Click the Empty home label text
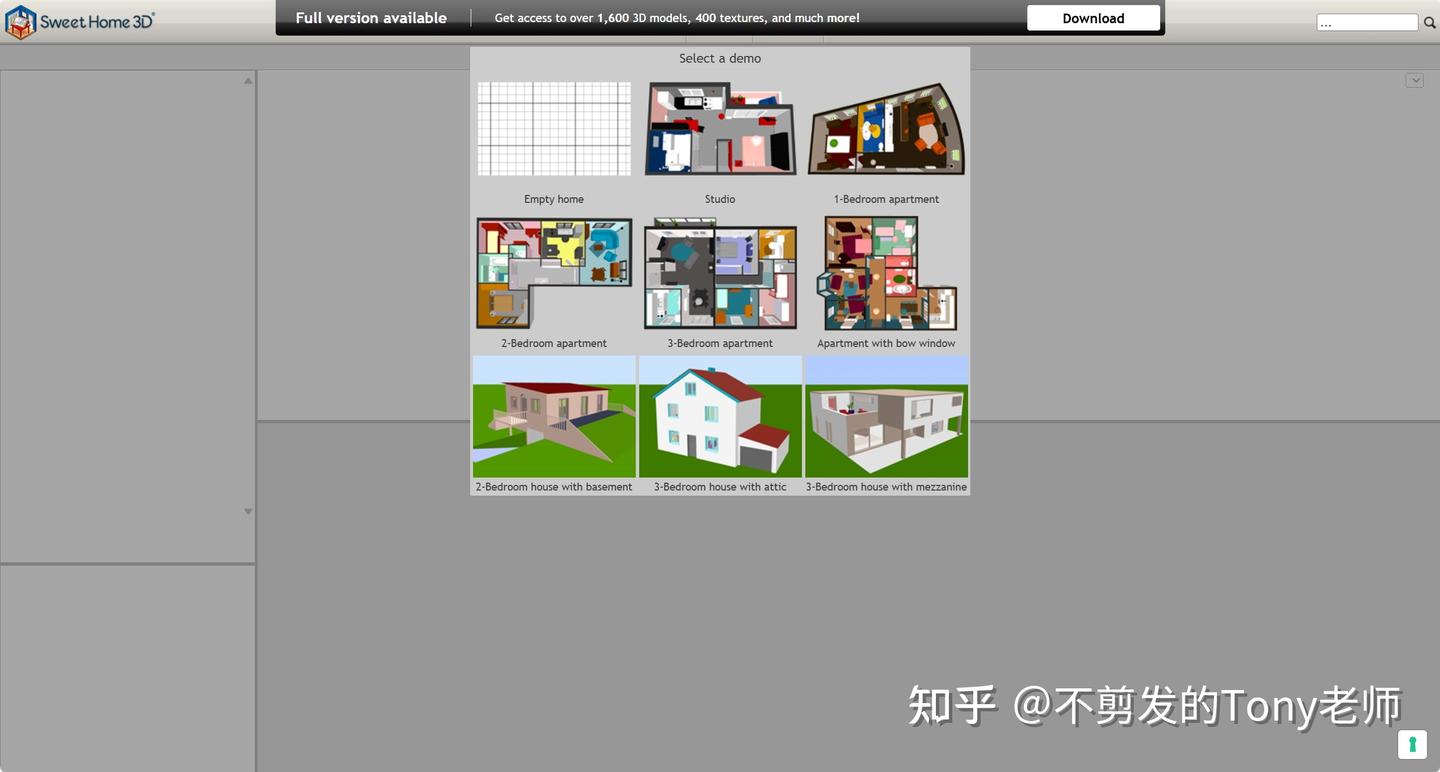The image size is (1440, 772). tap(553, 198)
